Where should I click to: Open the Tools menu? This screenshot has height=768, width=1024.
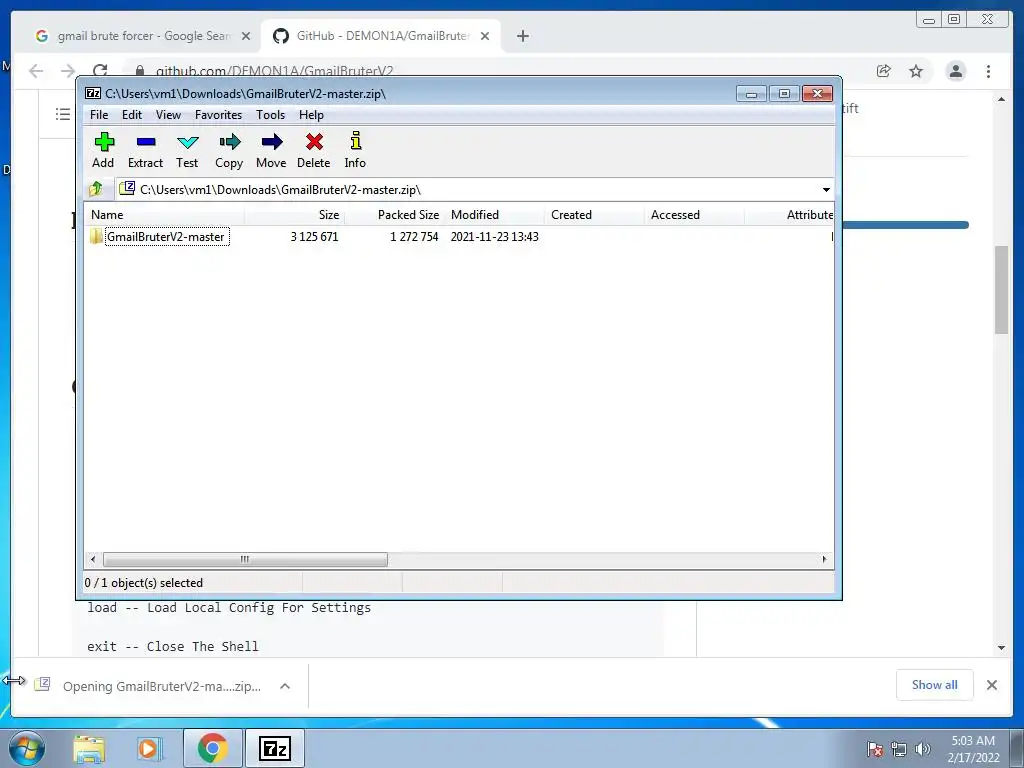click(270, 115)
